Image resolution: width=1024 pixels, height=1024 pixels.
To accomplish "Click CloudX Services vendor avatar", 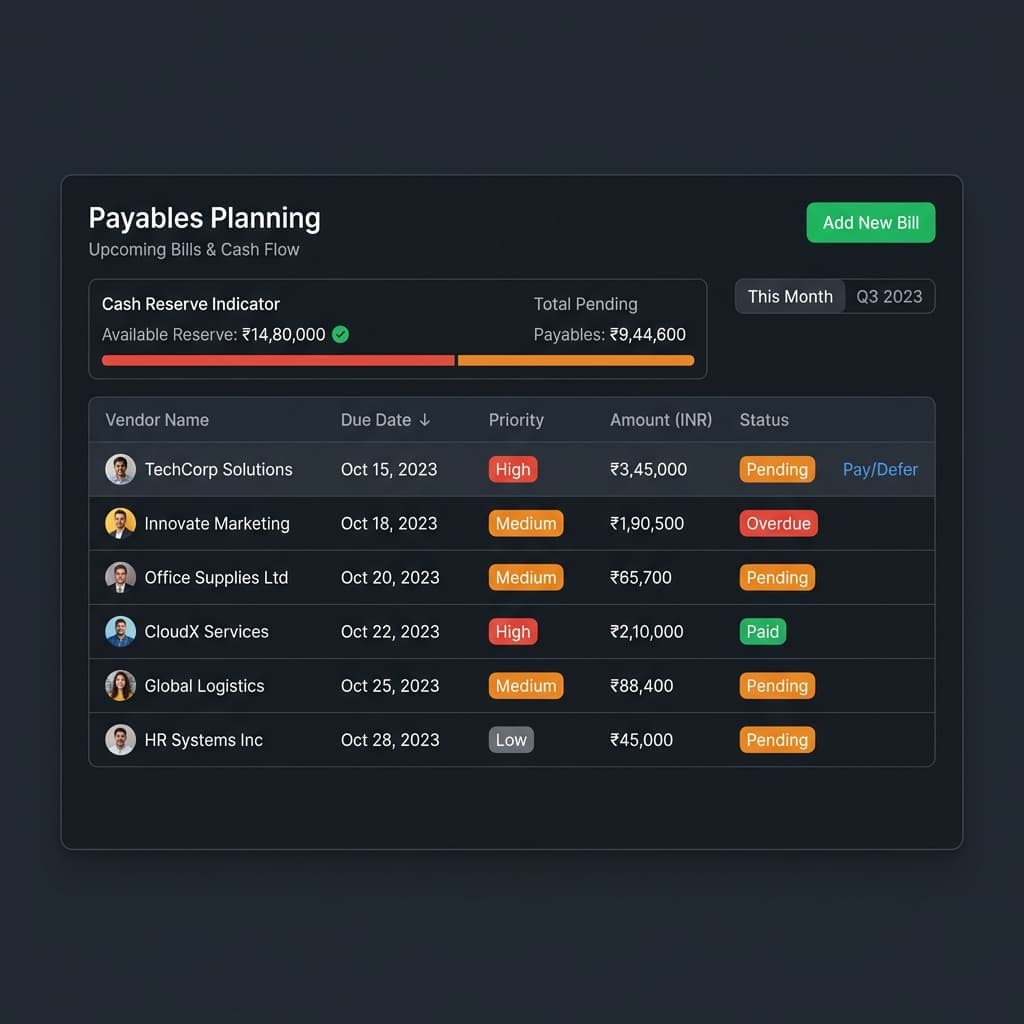I will tap(120, 632).
